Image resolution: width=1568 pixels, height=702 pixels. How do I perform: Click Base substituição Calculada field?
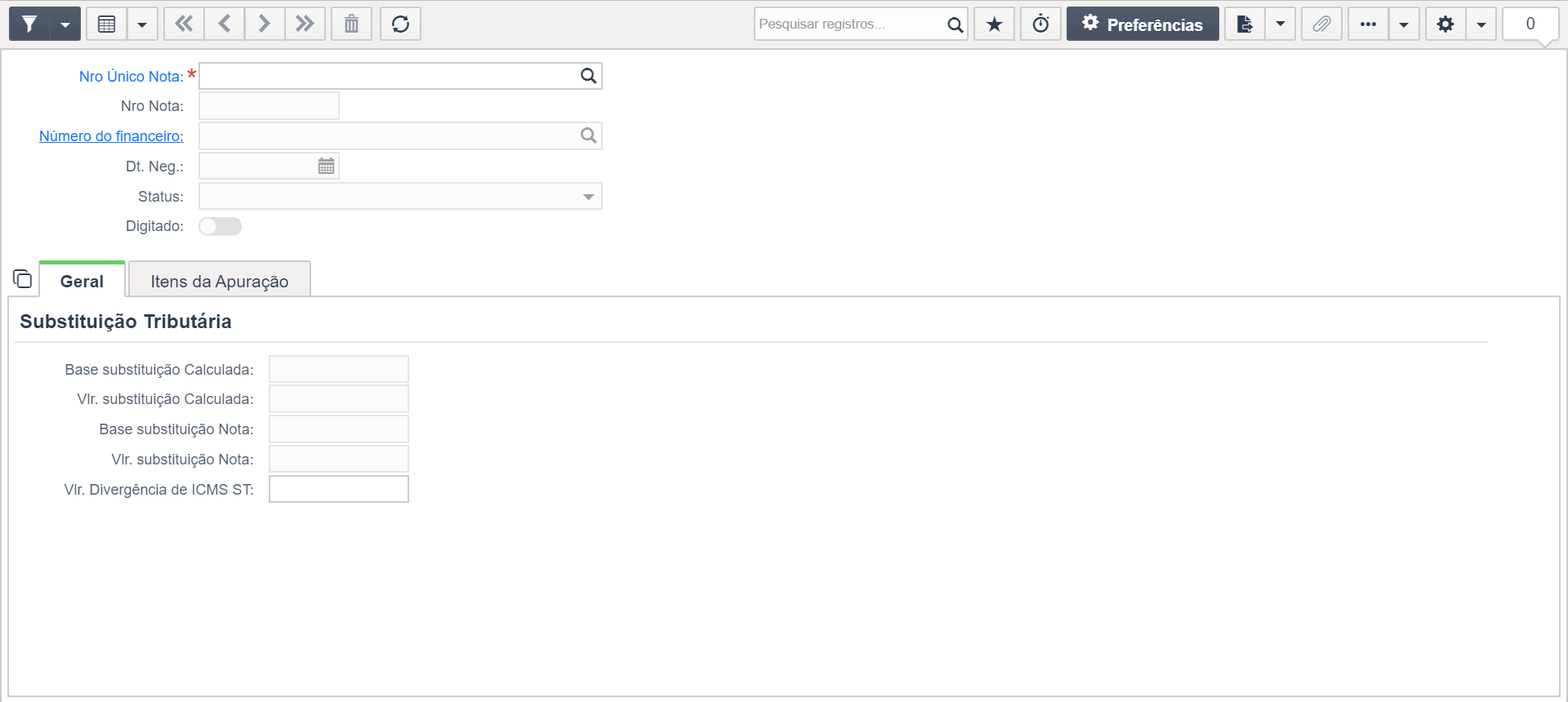point(339,369)
